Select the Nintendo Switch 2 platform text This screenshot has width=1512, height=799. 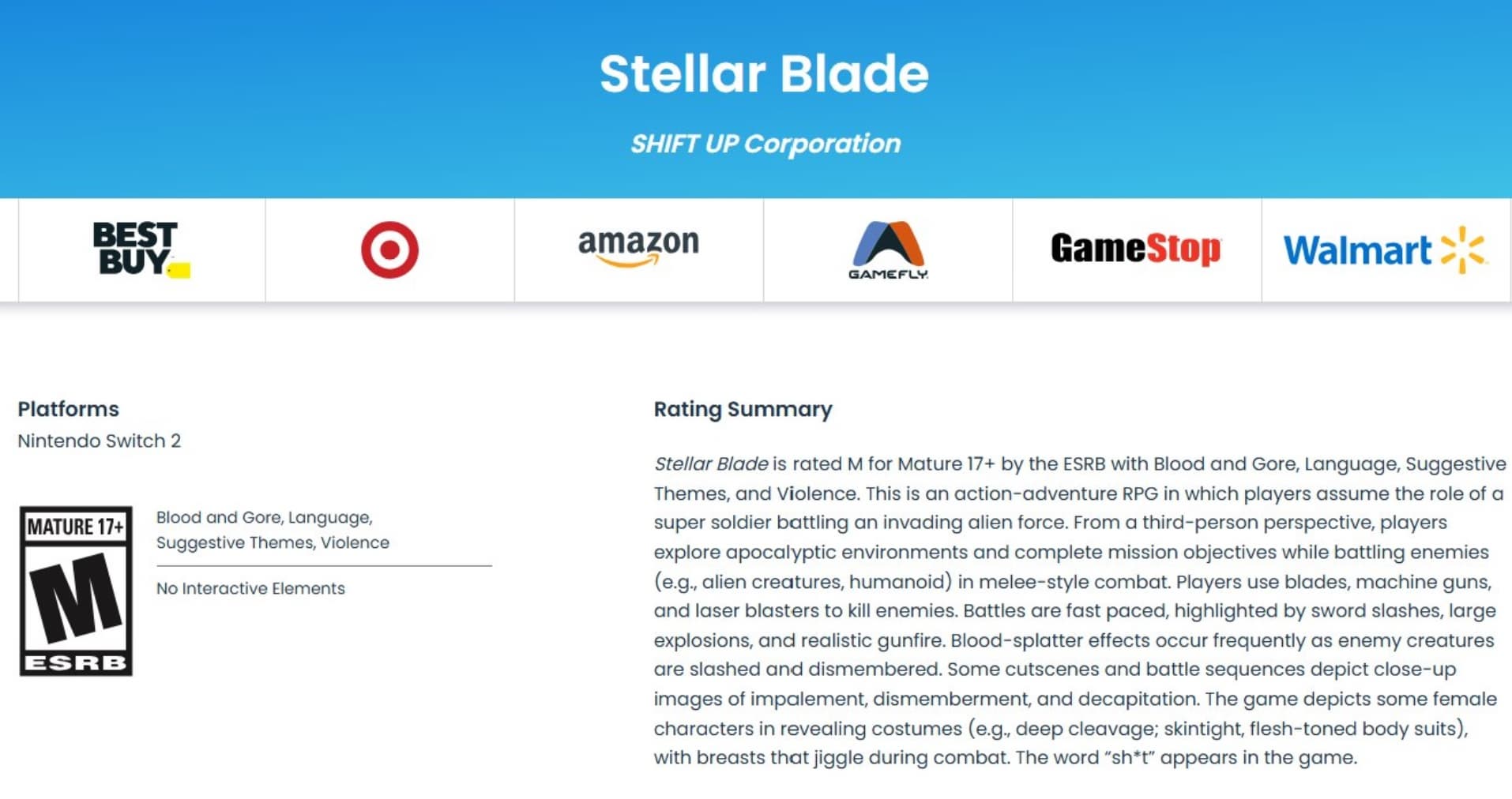click(100, 441)
